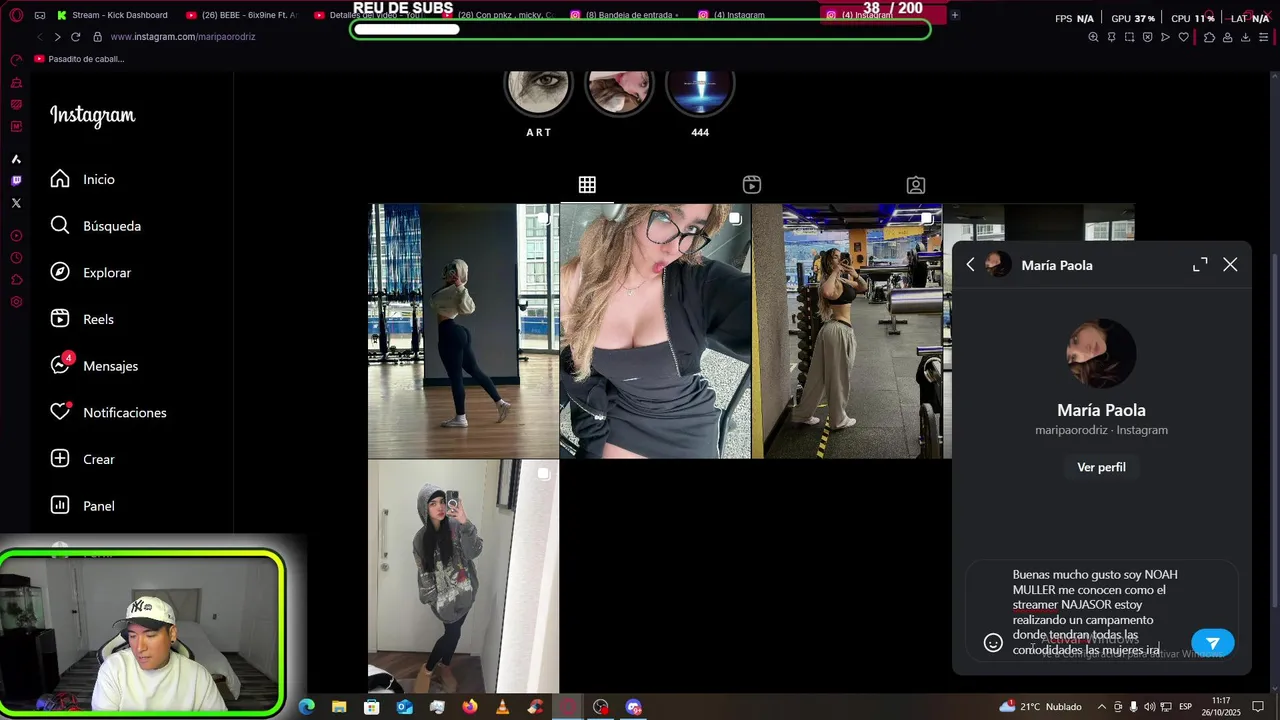Switch to Stream - Kick Dashboard tab
The width and height of the screenshot is (1280, 720).
(113, 15)
